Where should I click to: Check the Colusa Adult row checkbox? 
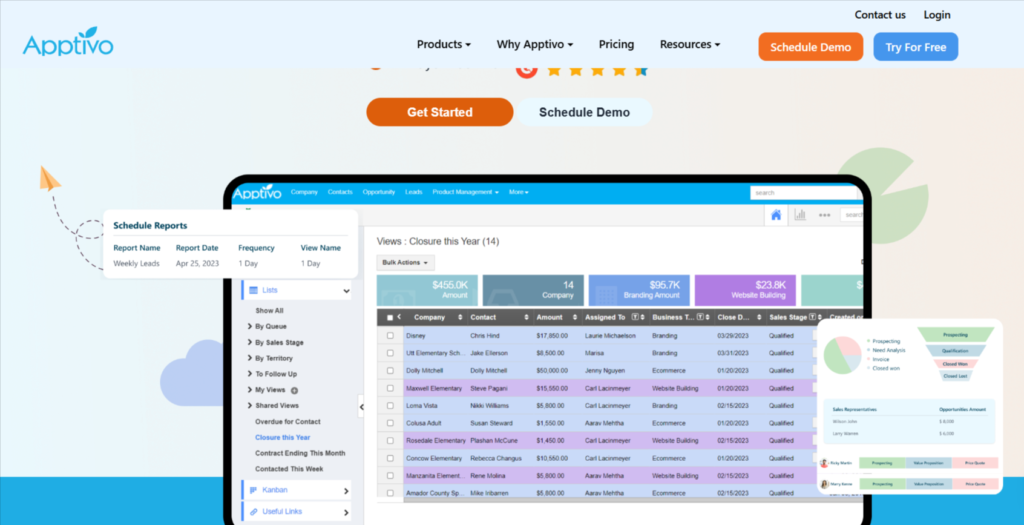coord(390,423)
